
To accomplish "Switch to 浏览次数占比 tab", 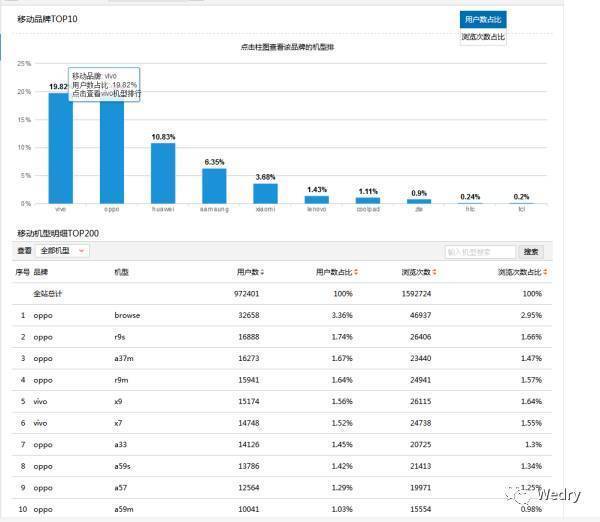I will point(483,37).
